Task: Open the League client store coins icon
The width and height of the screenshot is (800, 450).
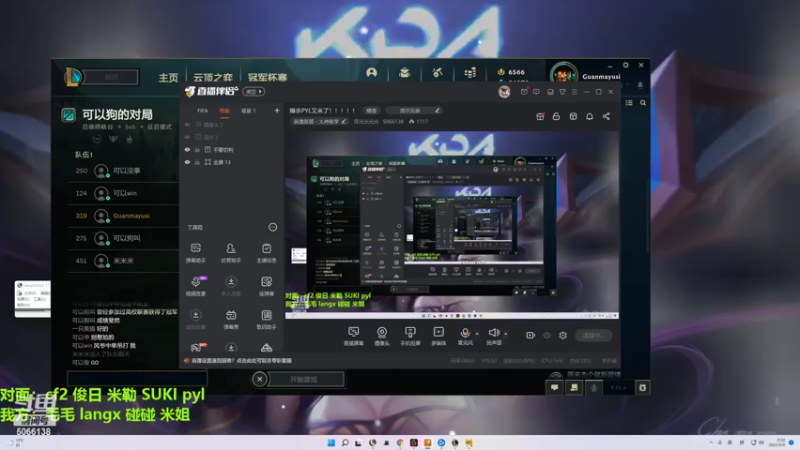Action: 470,72
